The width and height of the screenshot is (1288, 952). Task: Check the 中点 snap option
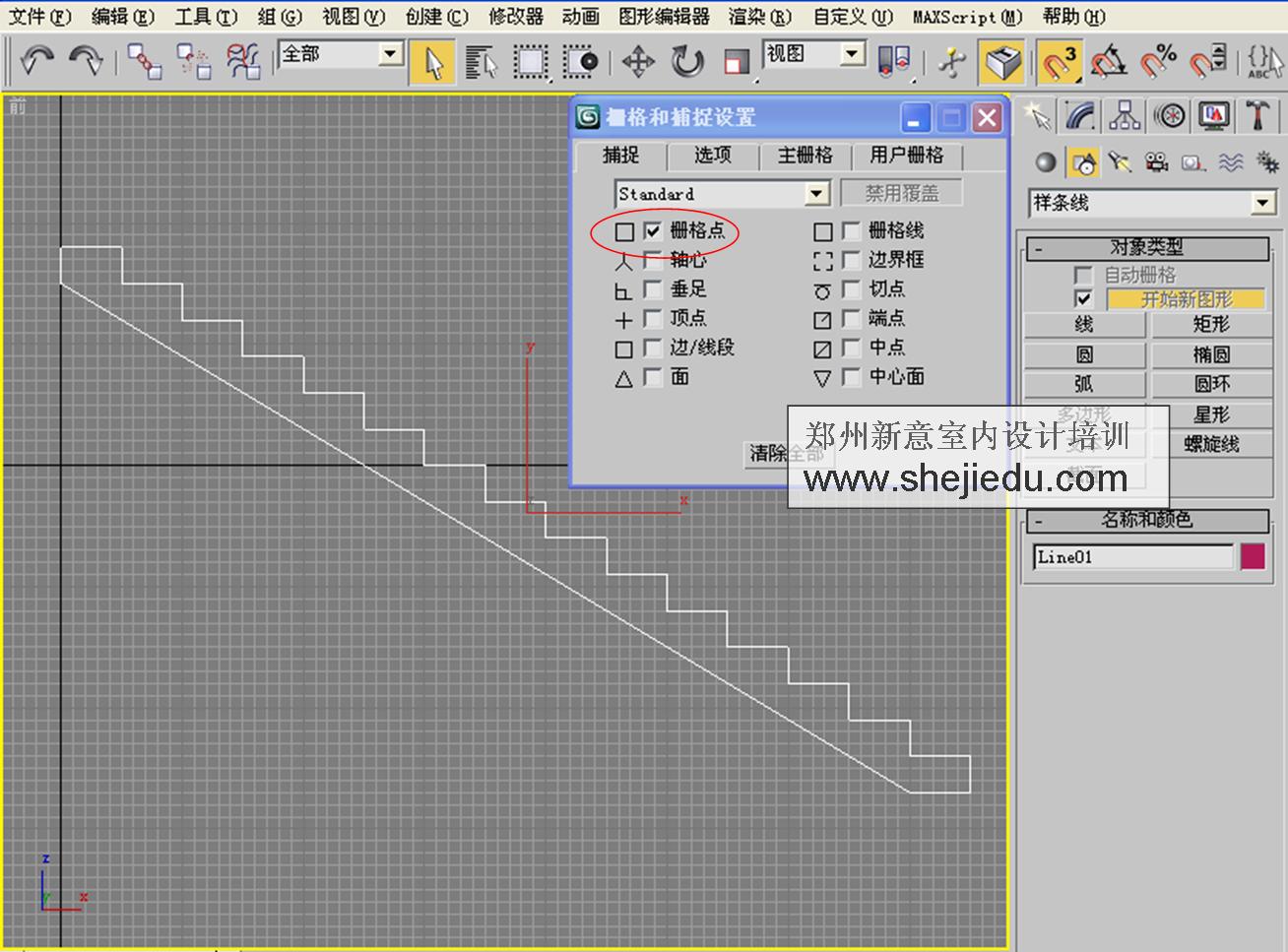852,348
